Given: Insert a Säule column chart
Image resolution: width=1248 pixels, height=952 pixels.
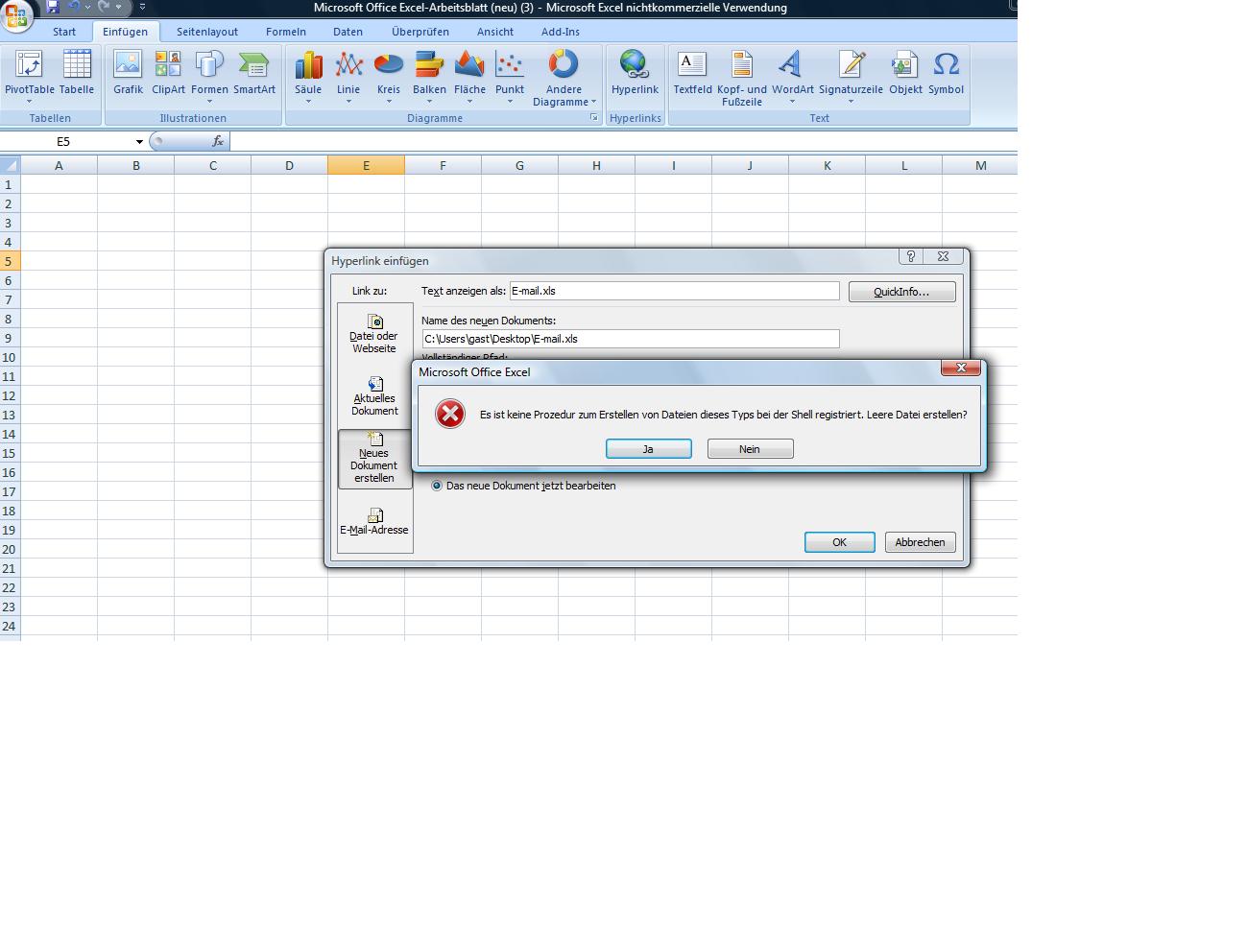Looking at the screenshot, I should pyautogui.click(x=308, y=77).
